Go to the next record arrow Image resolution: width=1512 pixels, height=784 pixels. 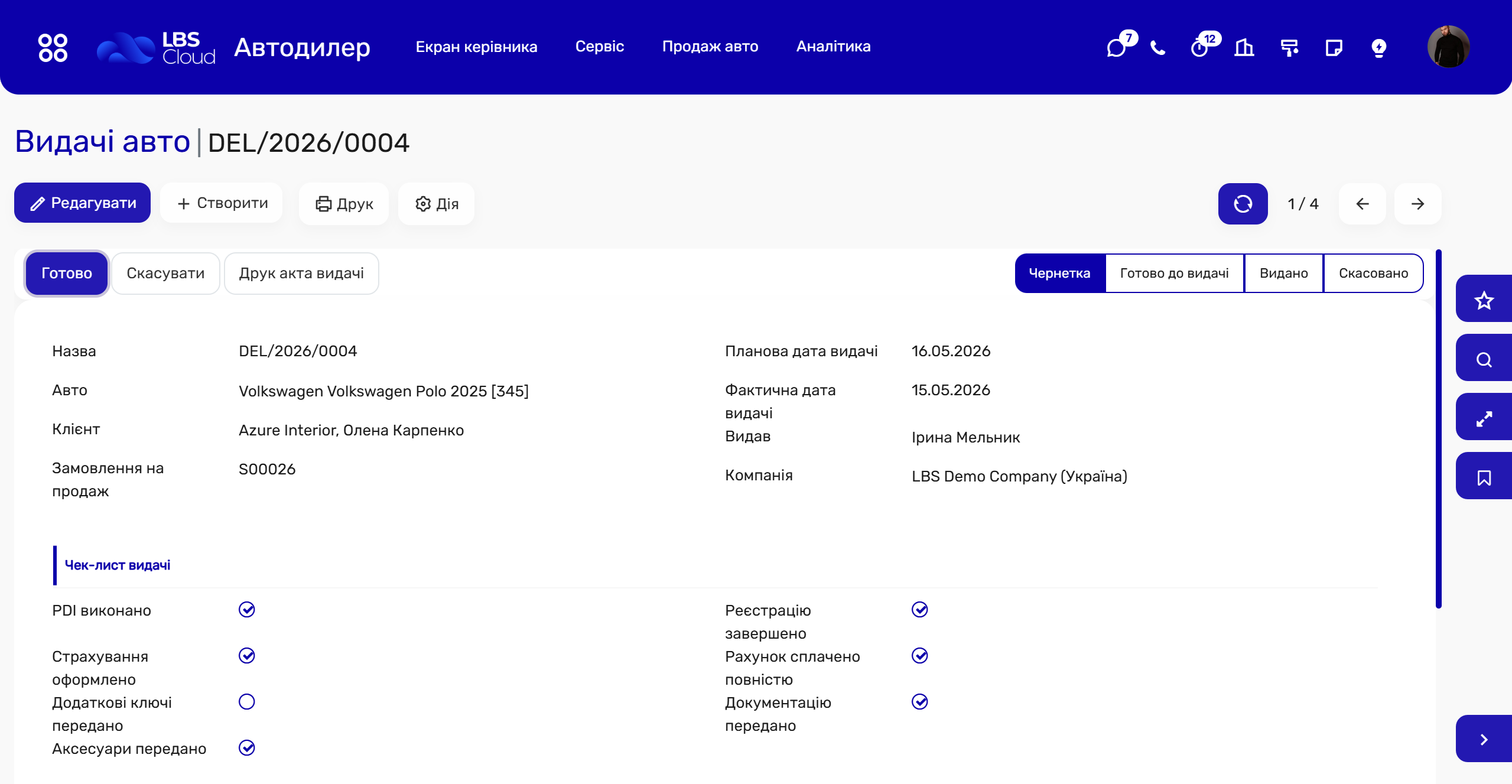1417,204
